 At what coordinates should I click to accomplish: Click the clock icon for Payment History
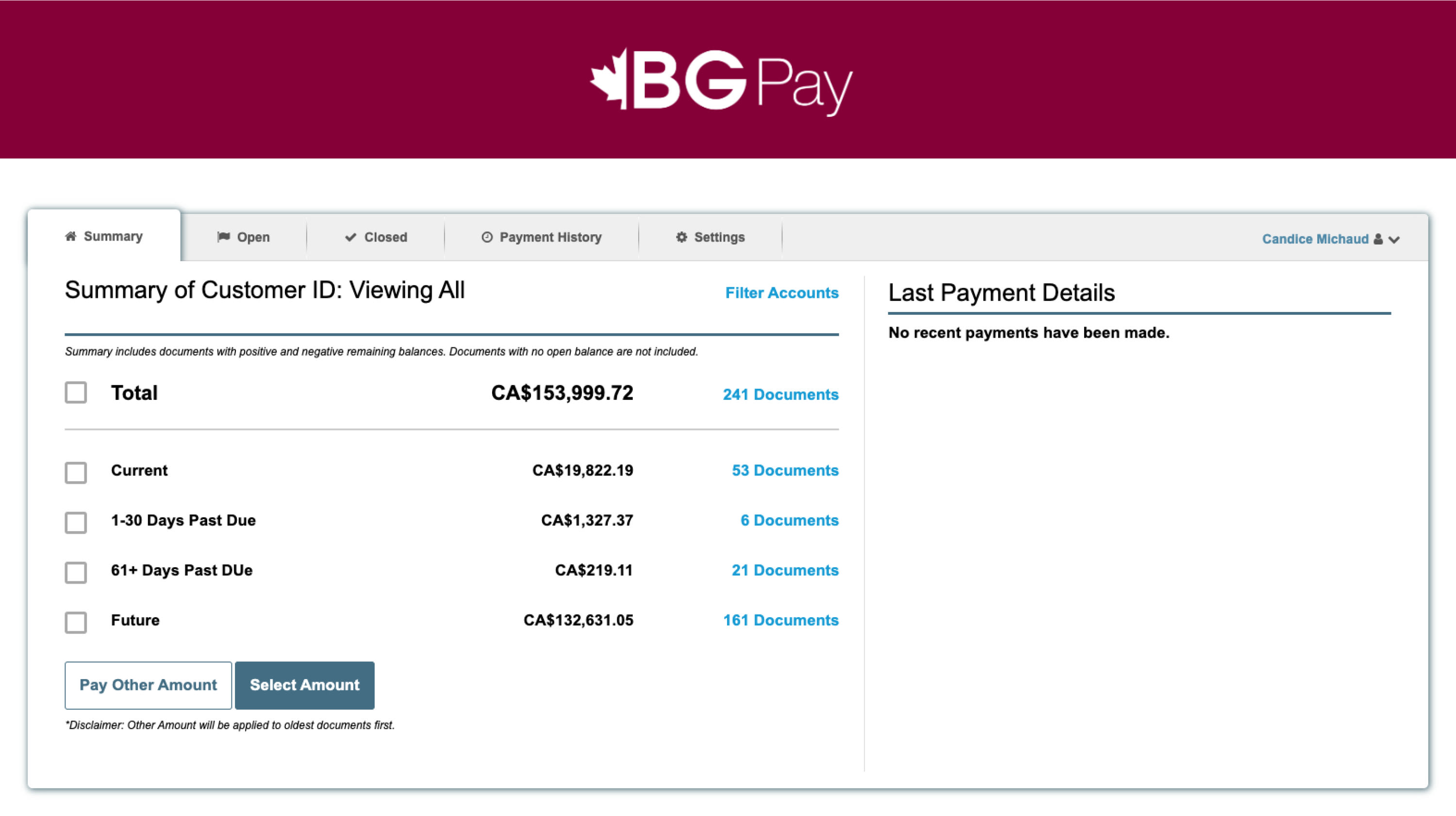coord(487,237)
